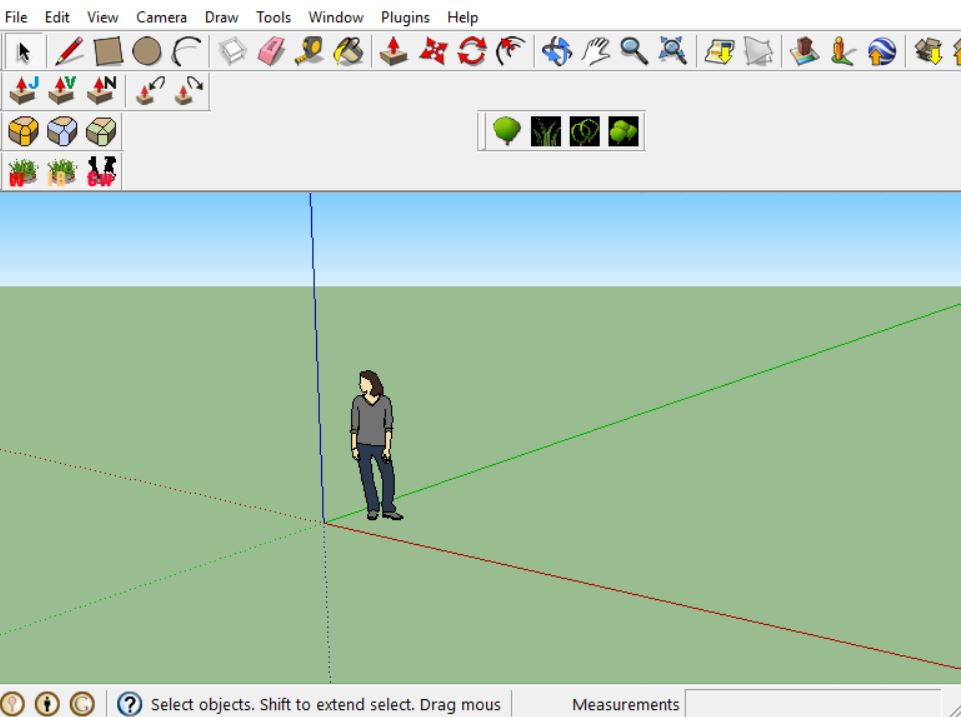Open the Camera menu

click(161, 17)
